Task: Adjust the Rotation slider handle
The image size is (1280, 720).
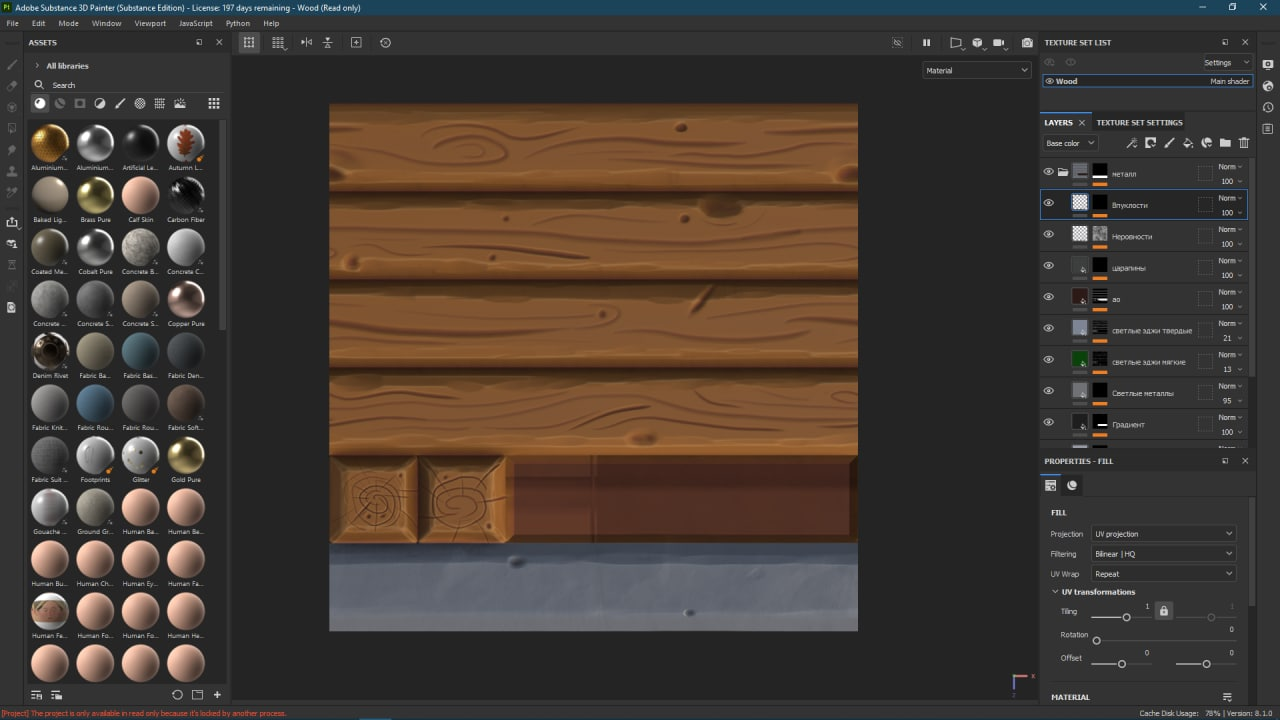Action: tap(1097, 640)
